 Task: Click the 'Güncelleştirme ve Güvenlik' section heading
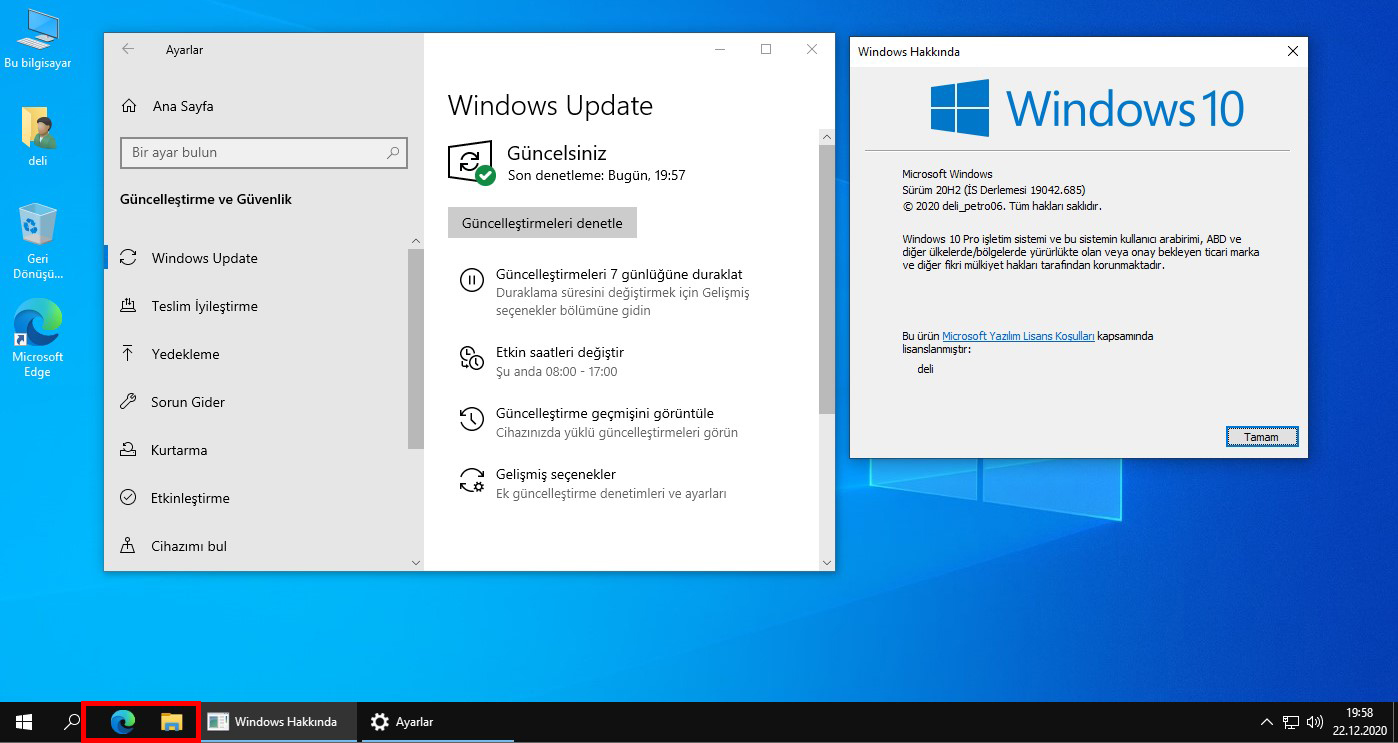206,199
